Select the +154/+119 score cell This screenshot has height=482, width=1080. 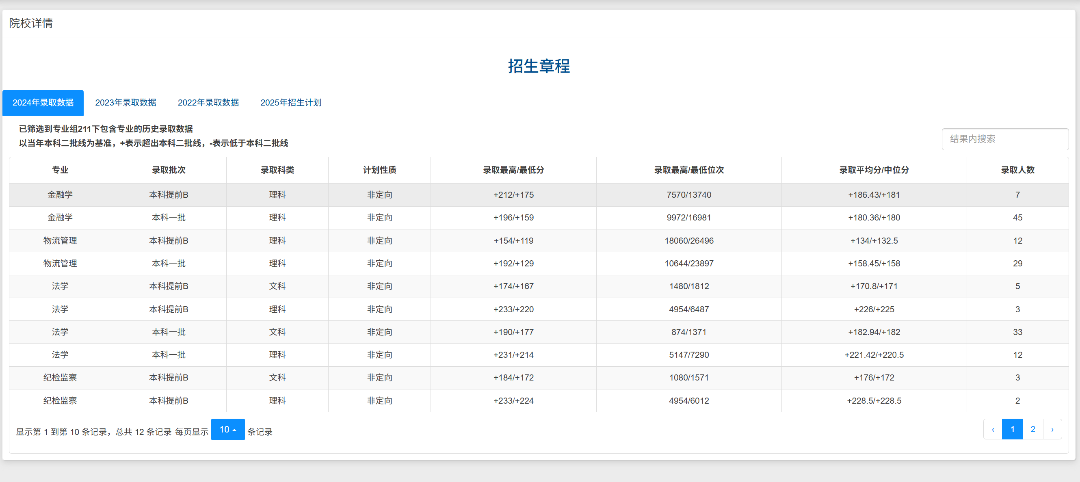tap(514, 241)
